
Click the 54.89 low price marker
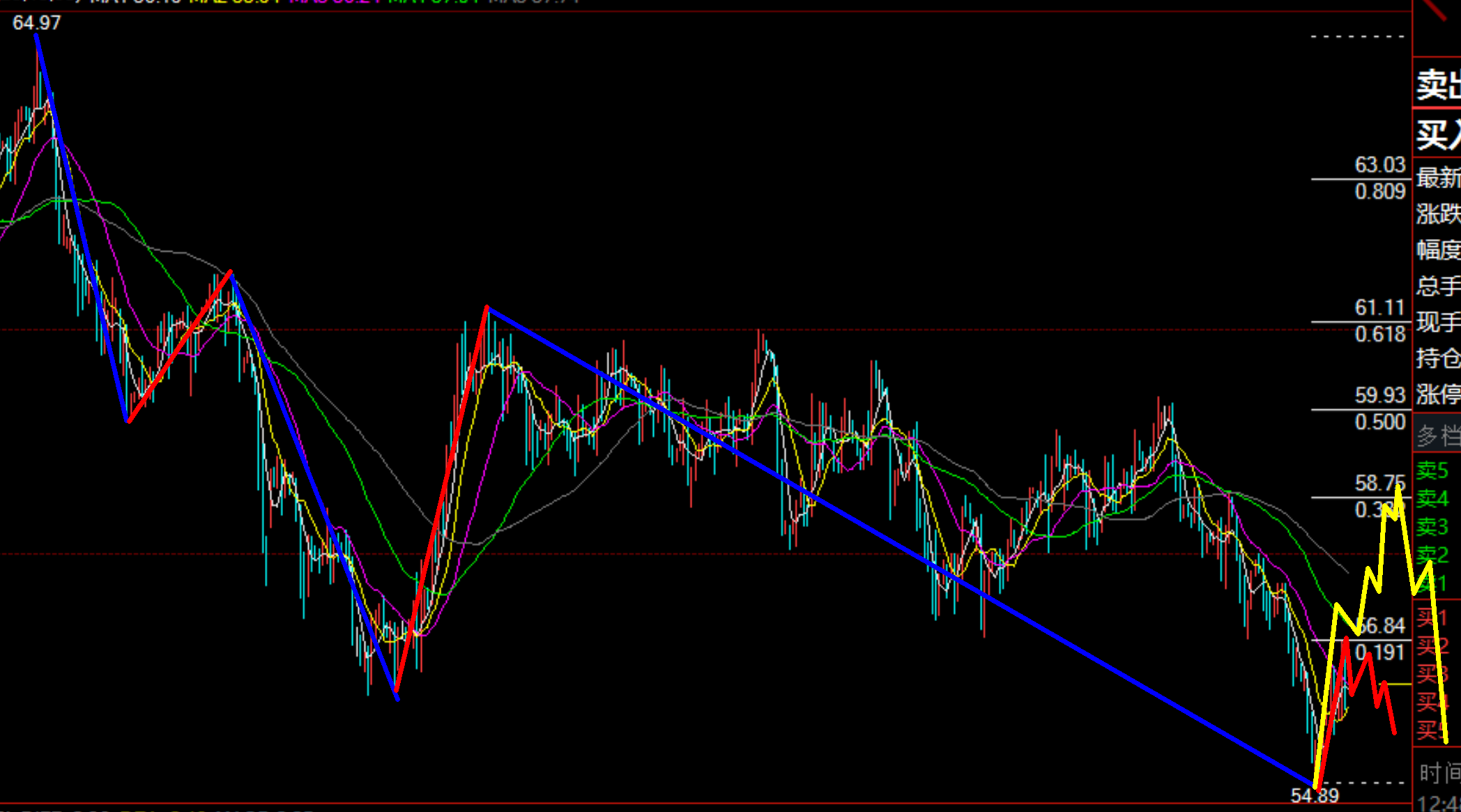tap(1314, 796)
